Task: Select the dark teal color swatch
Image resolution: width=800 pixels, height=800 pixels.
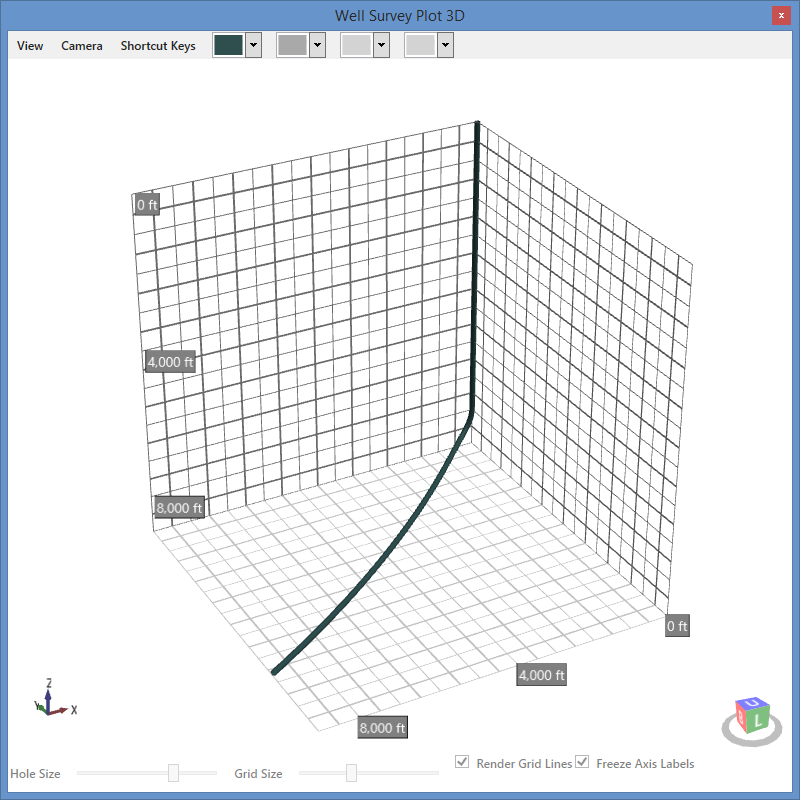Action: (x=228, y=45)
